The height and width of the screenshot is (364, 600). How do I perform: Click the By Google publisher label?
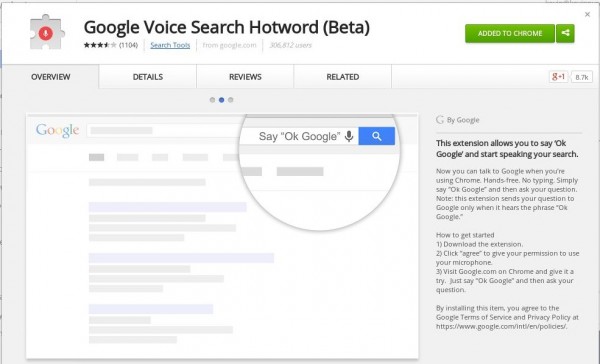point(458,120)
